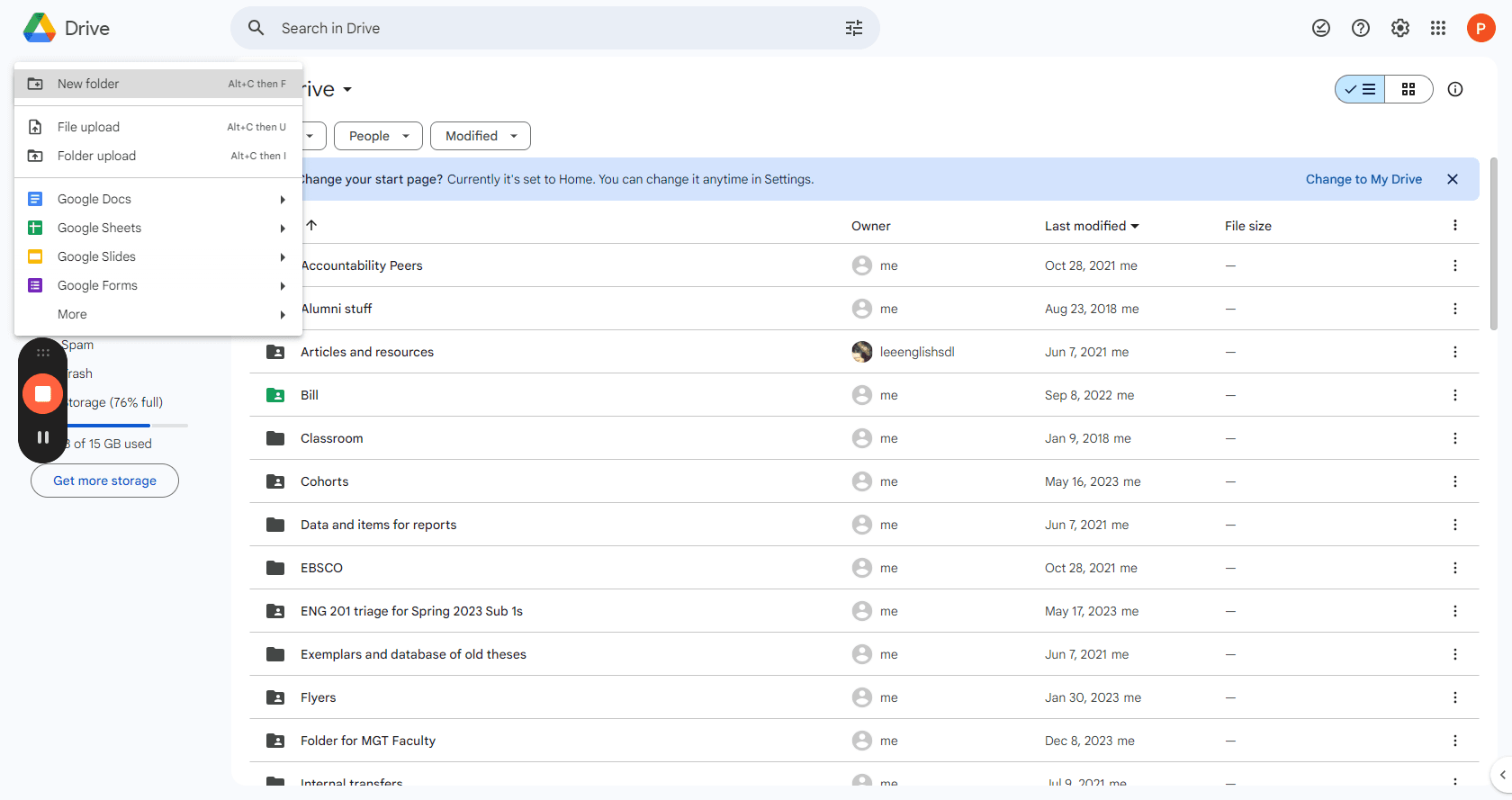Screen dimensions: 1512x800
Task: Expand the More submenu
Action: [x=283, y=315]
